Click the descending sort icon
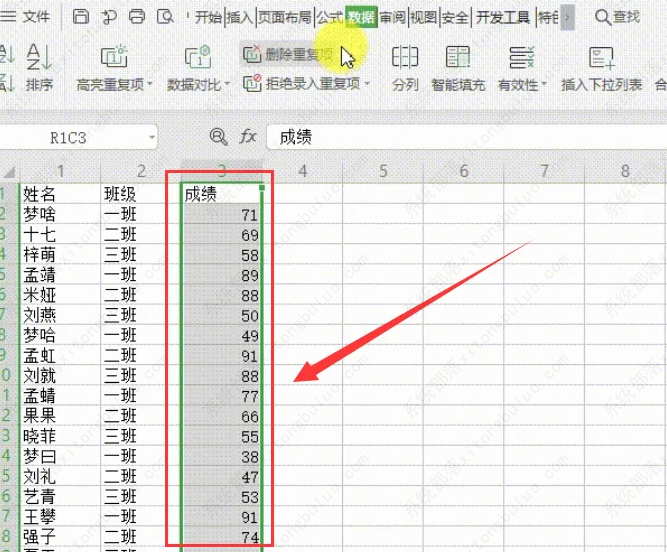Image resolution: width=667 pixels, height=552 pixels. click(x=7, y=82)
